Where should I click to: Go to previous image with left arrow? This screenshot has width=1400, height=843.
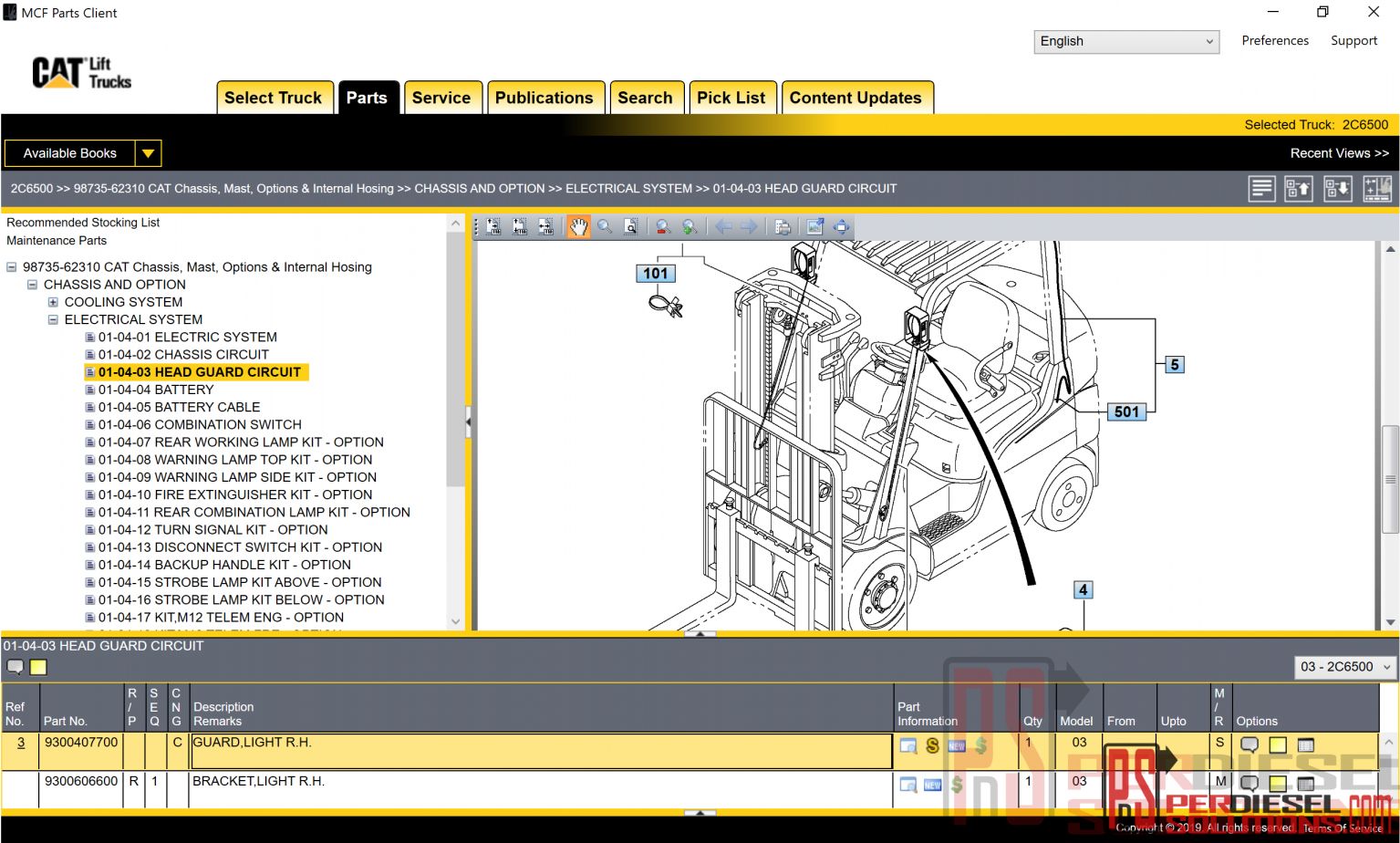(x=723, y=227)
